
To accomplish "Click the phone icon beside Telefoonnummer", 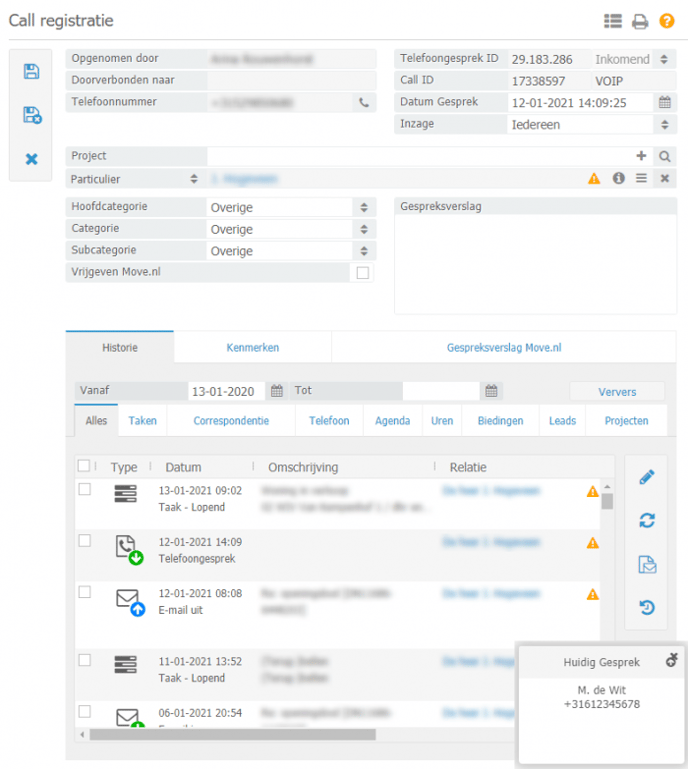I will click(x=364, y=103).
